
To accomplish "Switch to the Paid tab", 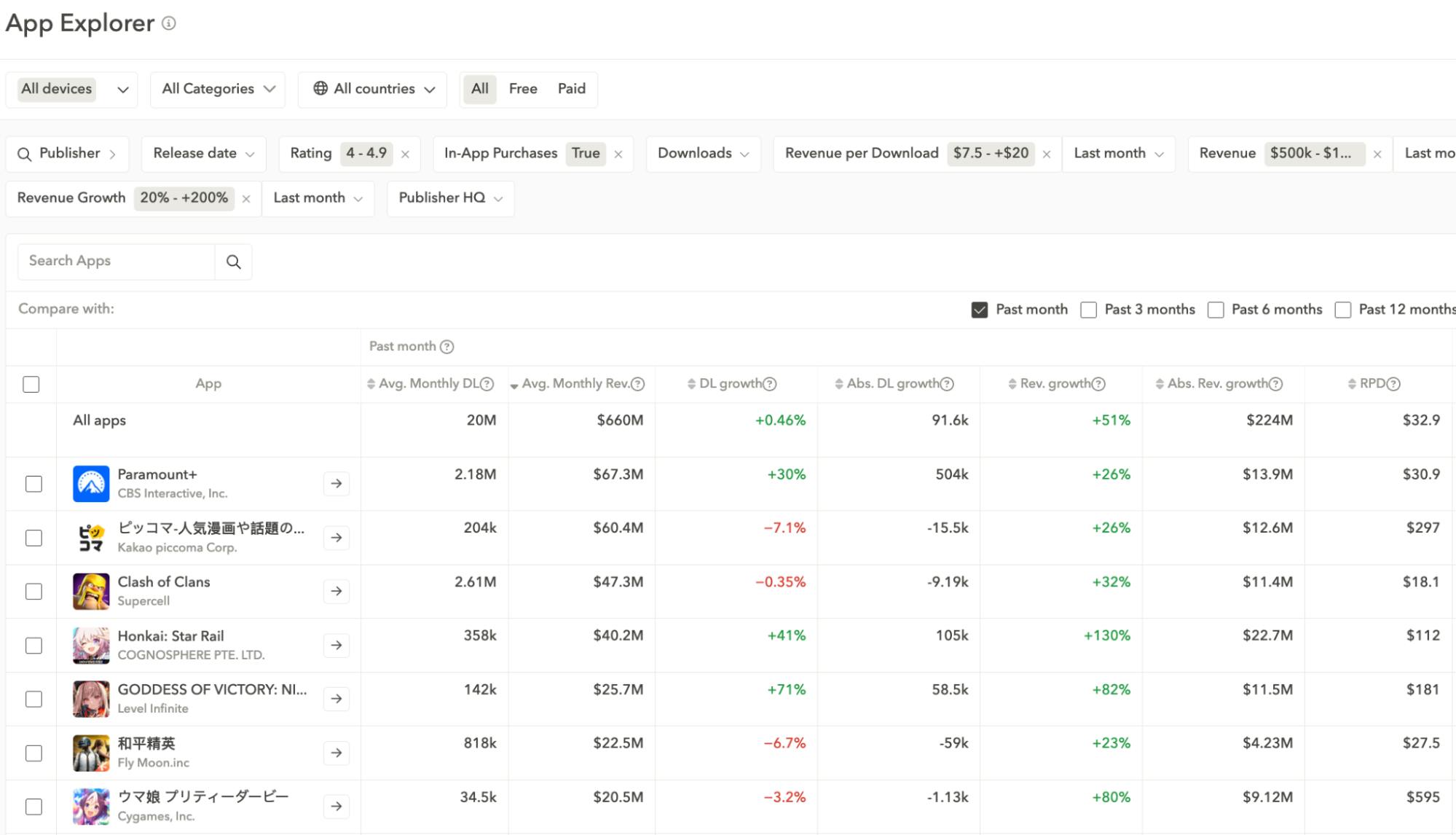I will tap(572, 89).
